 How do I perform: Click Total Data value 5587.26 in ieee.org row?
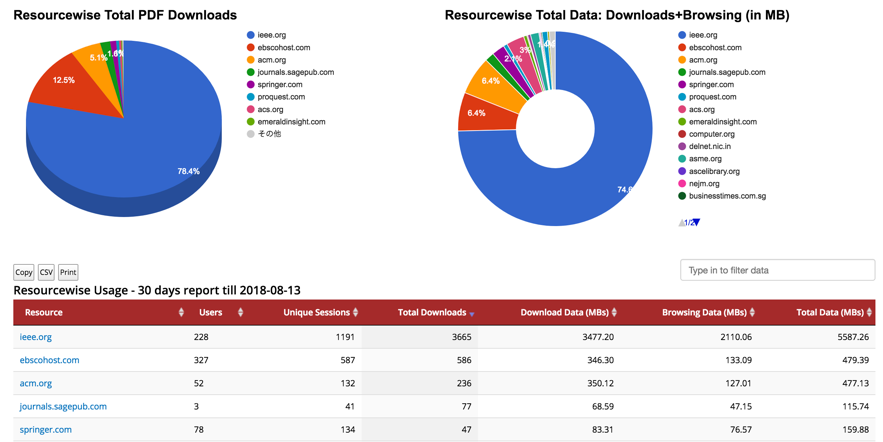(x=853, y=337)
